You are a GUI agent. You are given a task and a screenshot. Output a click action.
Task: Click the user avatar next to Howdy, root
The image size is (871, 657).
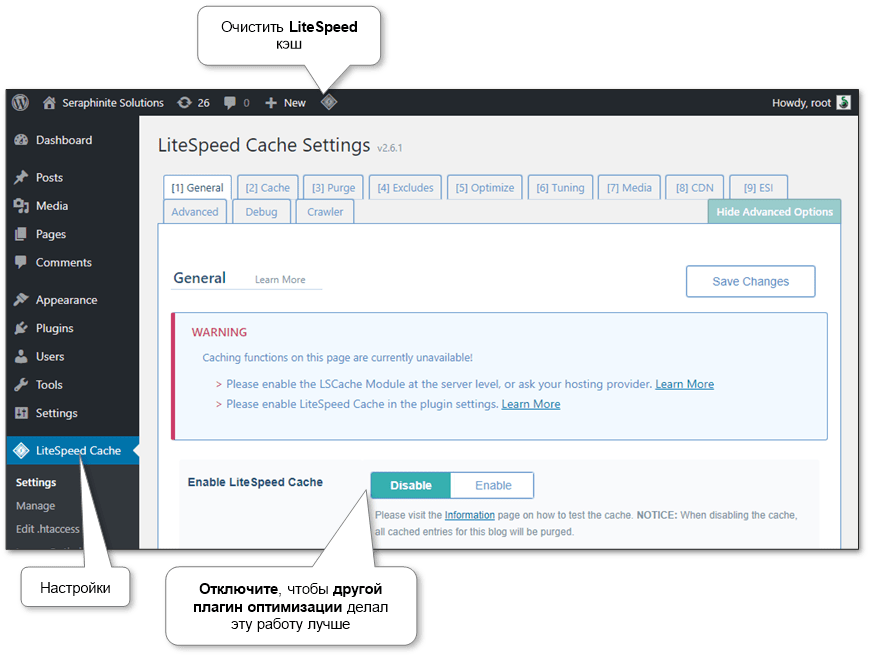click(x=843, y=102)
